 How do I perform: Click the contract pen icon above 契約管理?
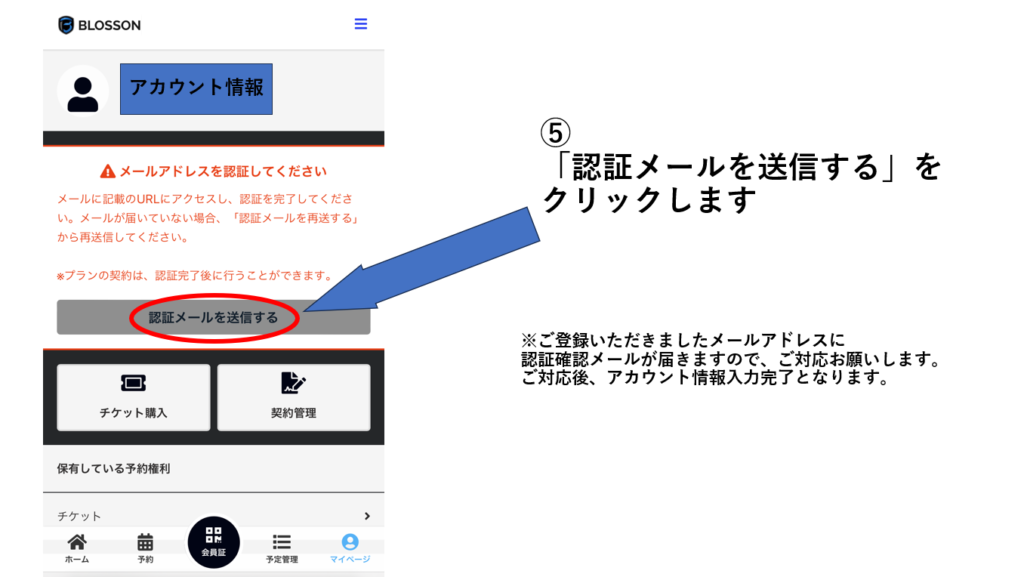293,384
